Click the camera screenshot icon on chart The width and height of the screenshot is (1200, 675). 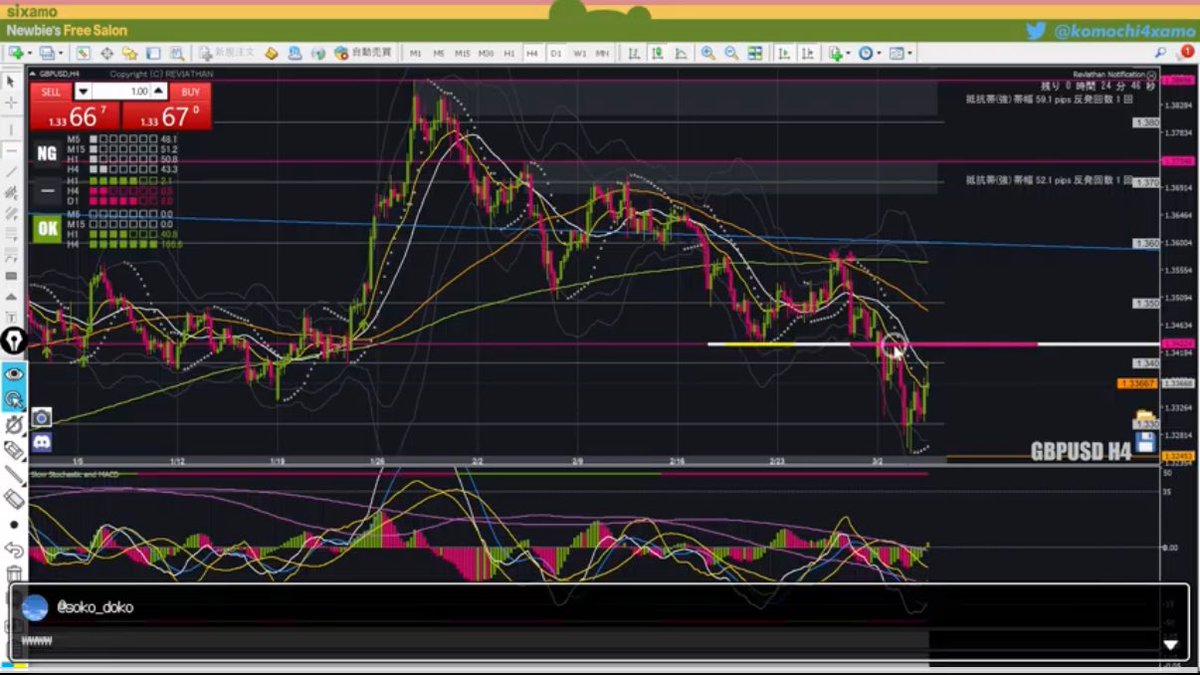[x=41, y=417]
